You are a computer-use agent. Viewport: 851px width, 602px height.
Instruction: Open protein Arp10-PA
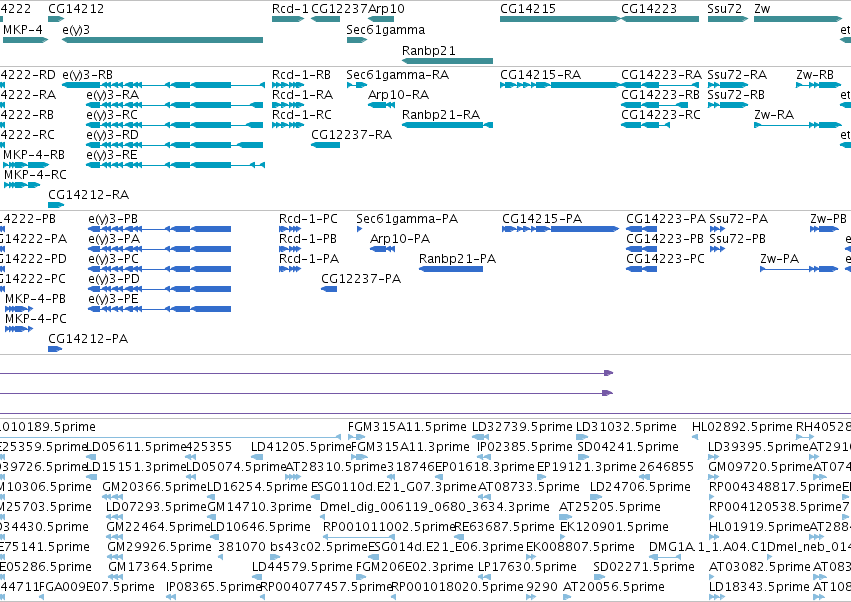click(382, 249)
